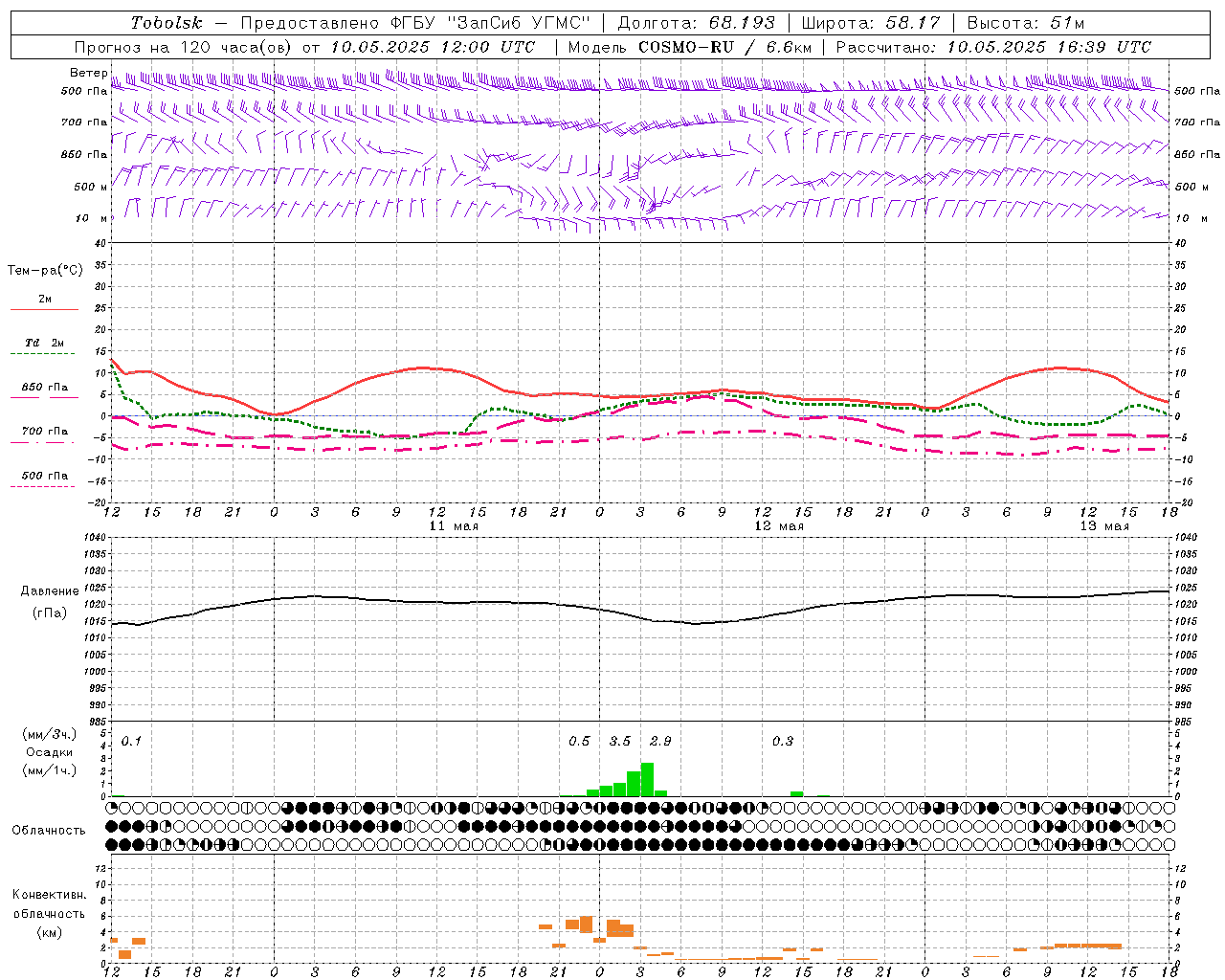
Task: Click "850 гПа" entry in temperature legend
Action: pyautogui.click(x=45, y=388)
